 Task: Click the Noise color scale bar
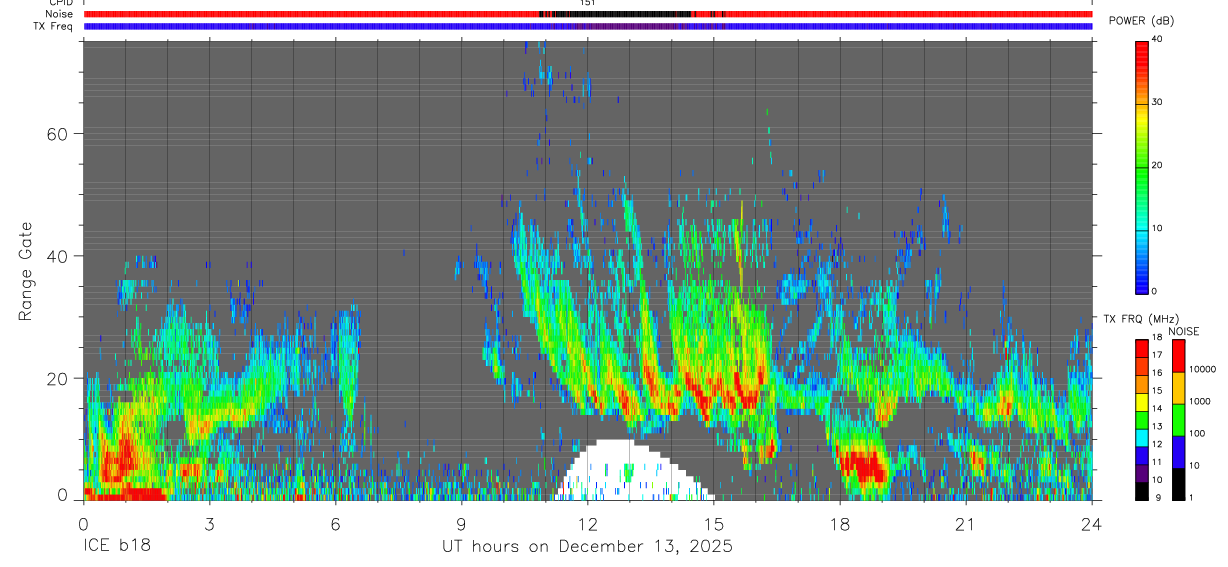(1179, 420)
